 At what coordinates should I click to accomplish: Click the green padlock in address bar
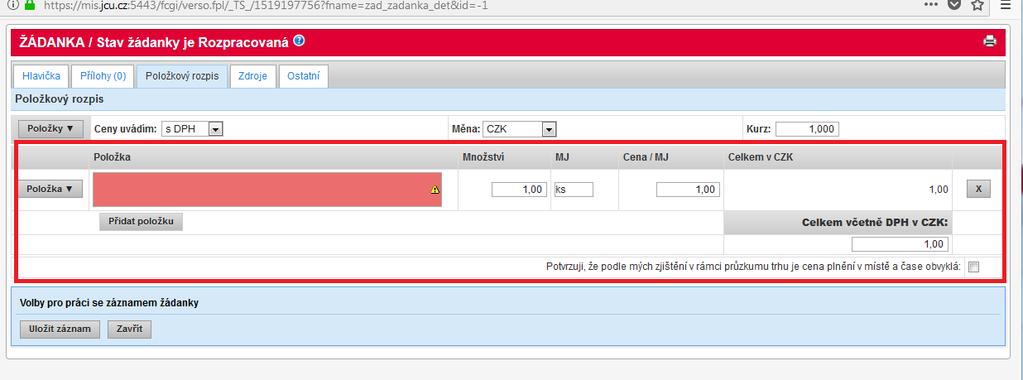click(x=29, y=5)
